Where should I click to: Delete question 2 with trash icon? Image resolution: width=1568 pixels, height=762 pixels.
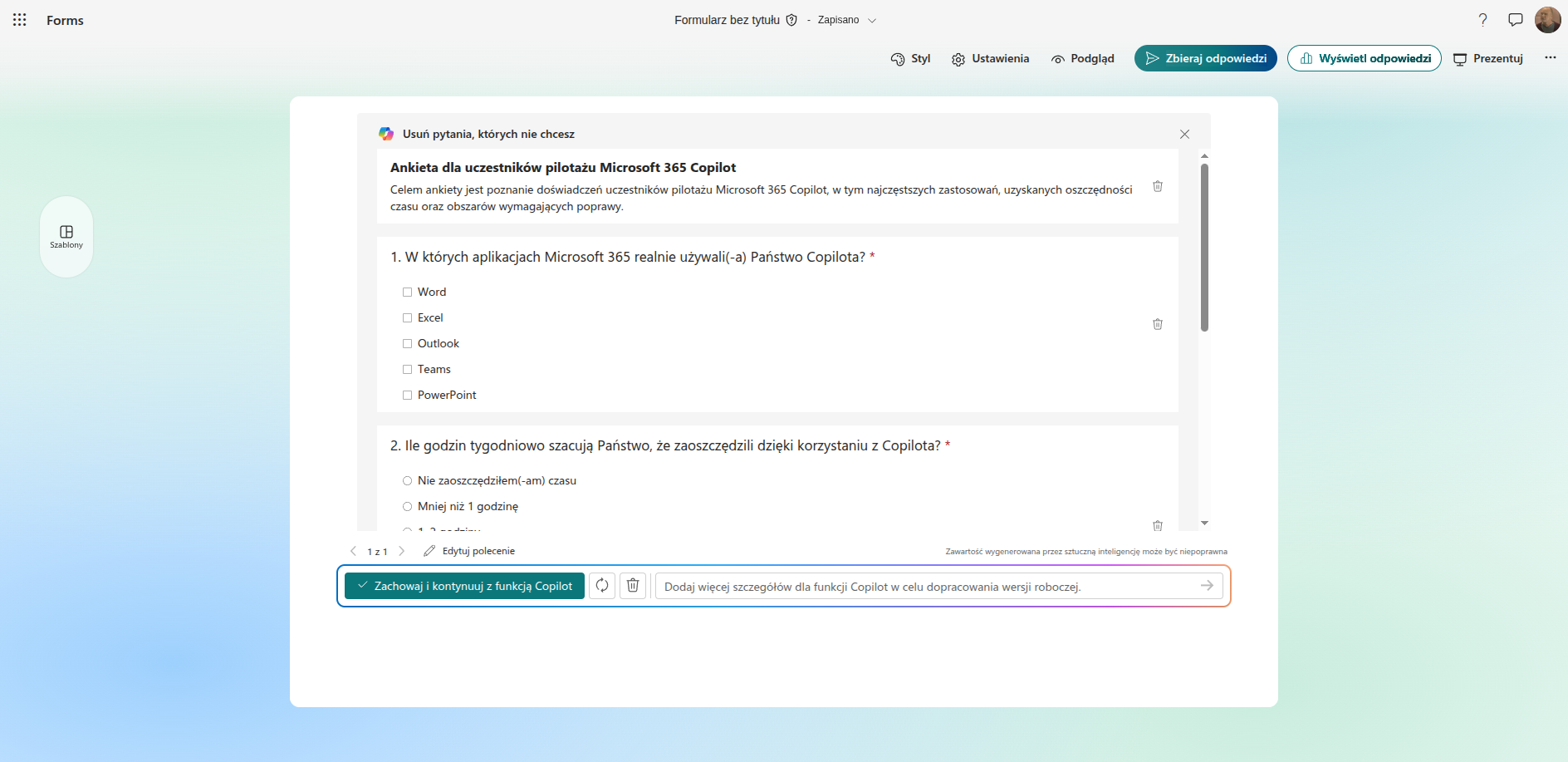(1158, 526)
